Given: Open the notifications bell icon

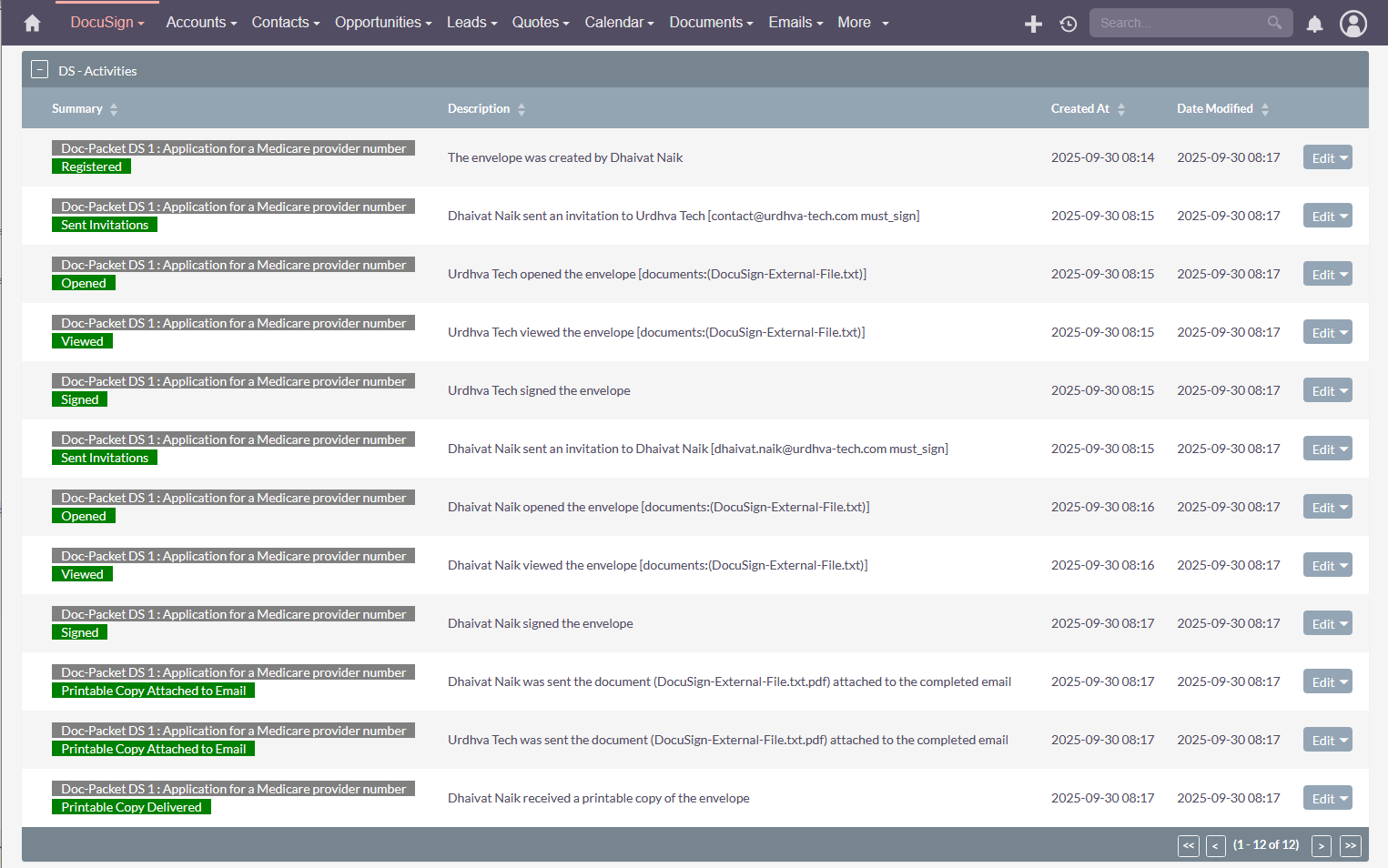Looking at the screenshot, I should [1314, 24].
